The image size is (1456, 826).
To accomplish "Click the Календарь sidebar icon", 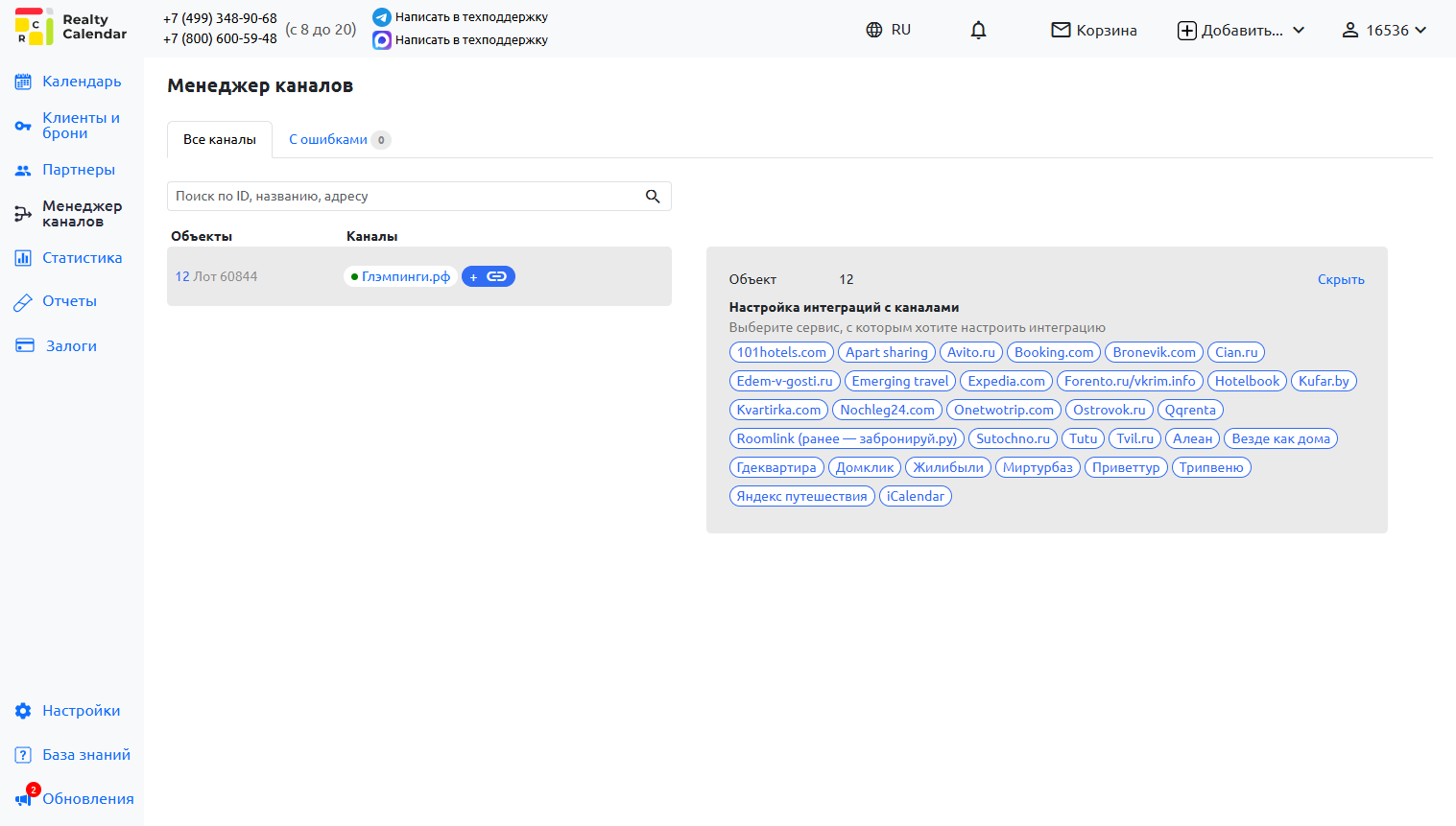I will 23,82.
